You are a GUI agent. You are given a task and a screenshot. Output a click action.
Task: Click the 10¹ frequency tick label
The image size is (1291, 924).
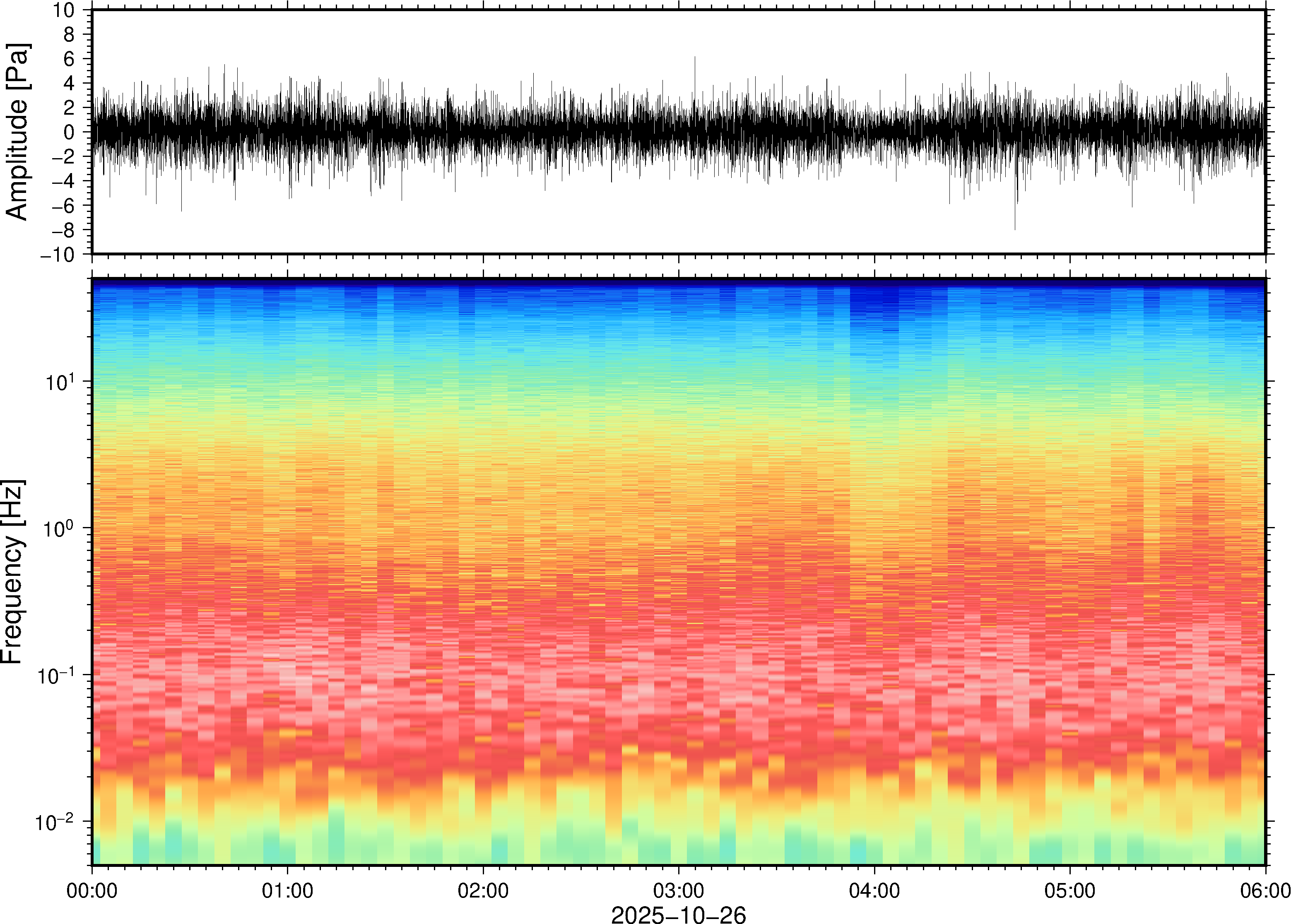click(59, 382)
